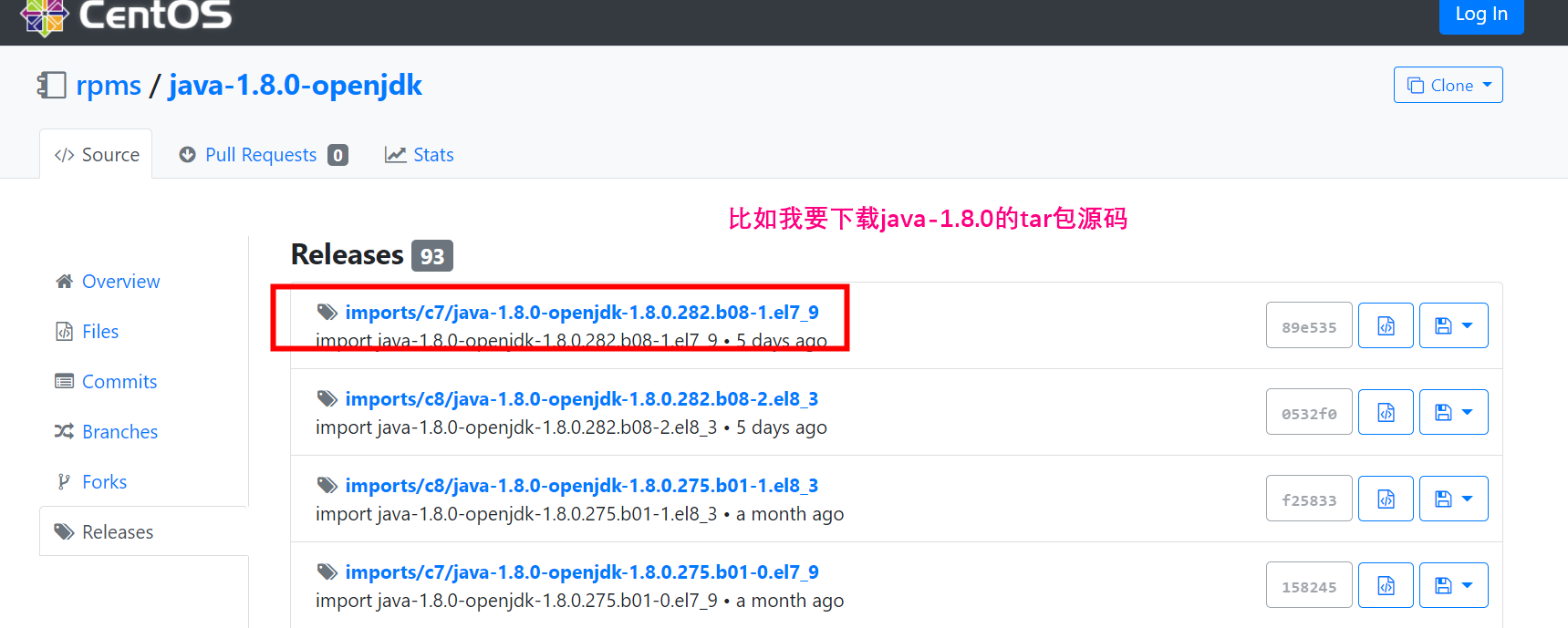Open Forks in the sidebar
This screenshot has width=1568, height=628.
click(x=104, y=482)
